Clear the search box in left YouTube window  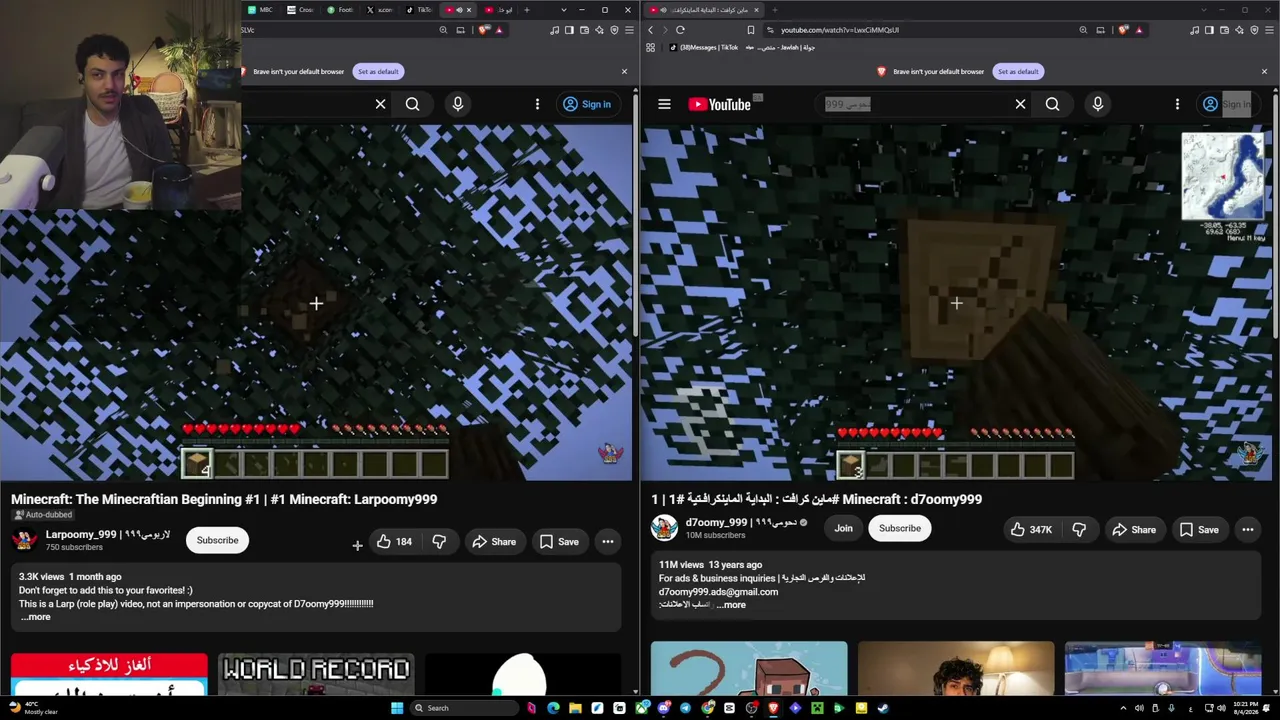[380, 104]
